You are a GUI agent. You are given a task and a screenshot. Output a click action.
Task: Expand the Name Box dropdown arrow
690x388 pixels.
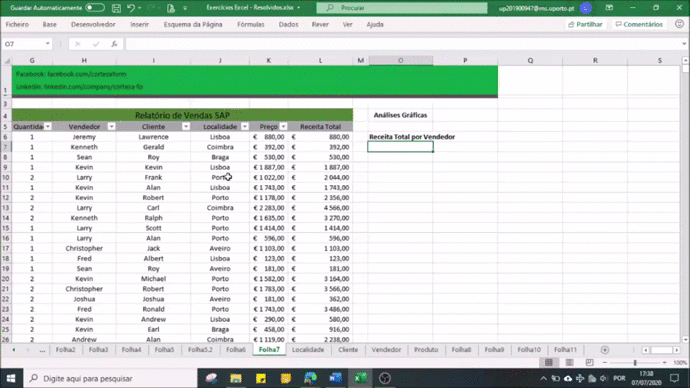point(48,44)
